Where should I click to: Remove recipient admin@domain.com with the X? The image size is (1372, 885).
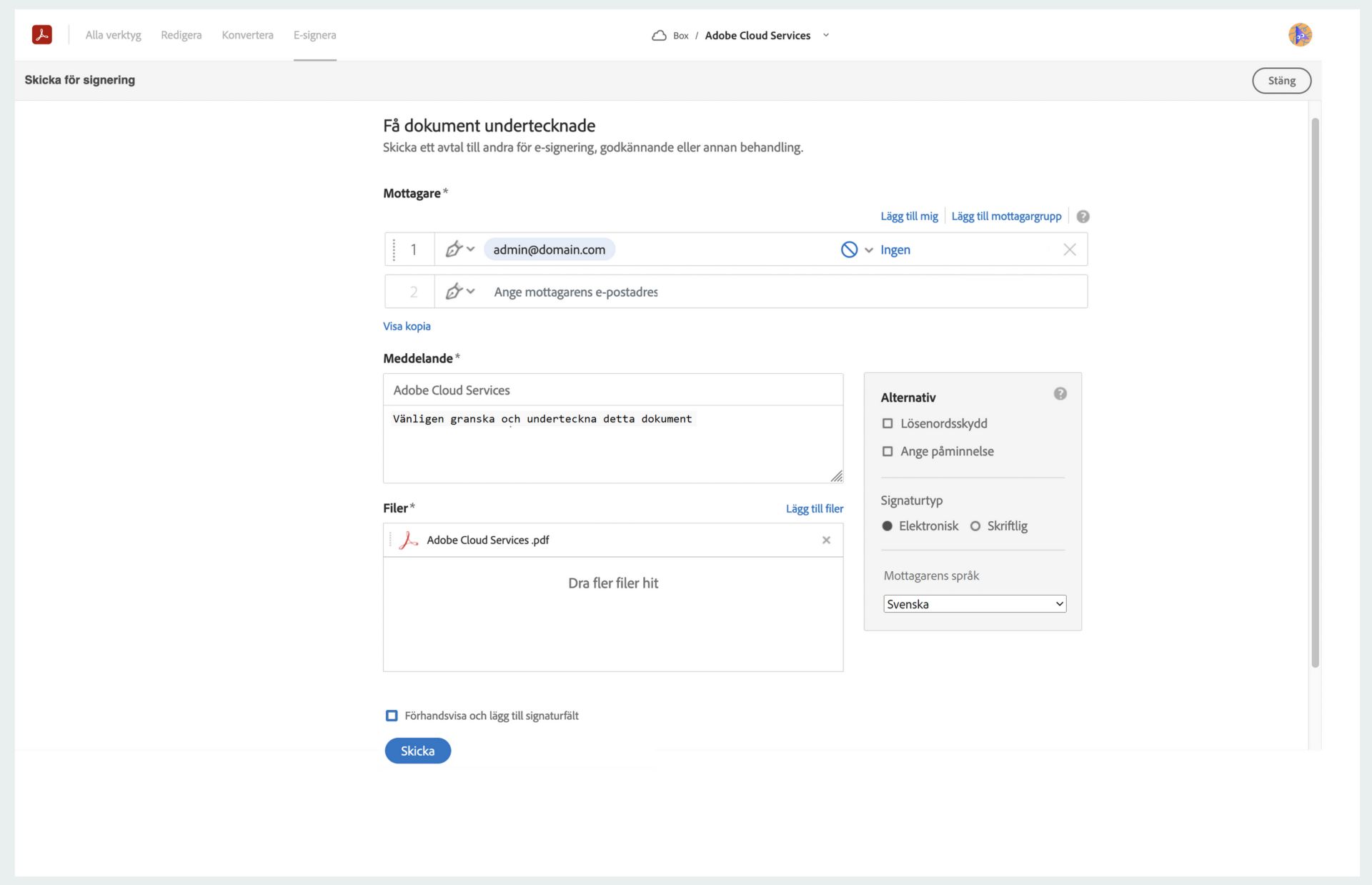coord(1069,249)
